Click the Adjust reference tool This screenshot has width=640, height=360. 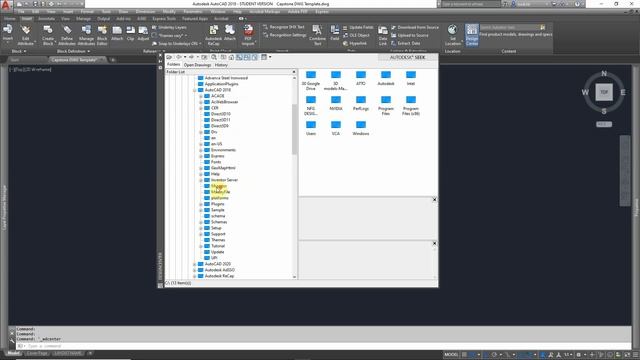tap(143, 33)
